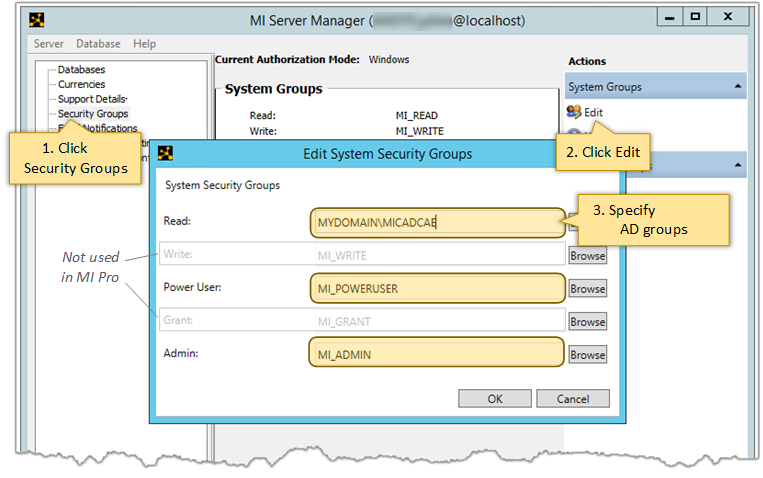
Task: Select Currencies in the navigation tree
Action: (81, 85)
